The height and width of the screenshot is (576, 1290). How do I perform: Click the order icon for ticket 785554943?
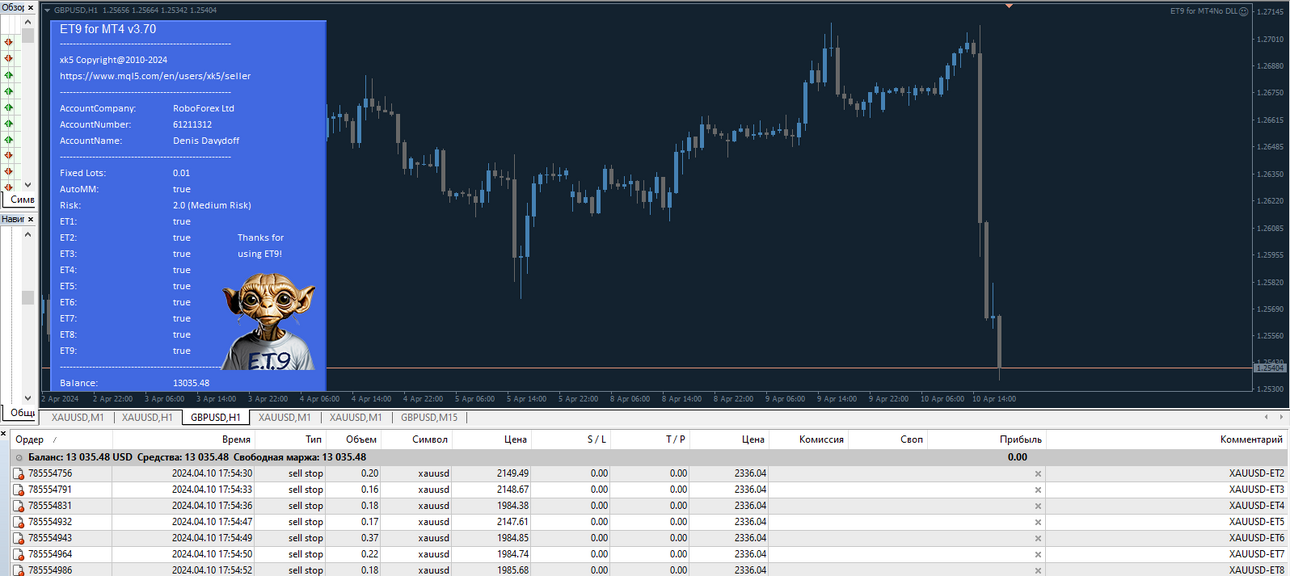pos(18,538)
